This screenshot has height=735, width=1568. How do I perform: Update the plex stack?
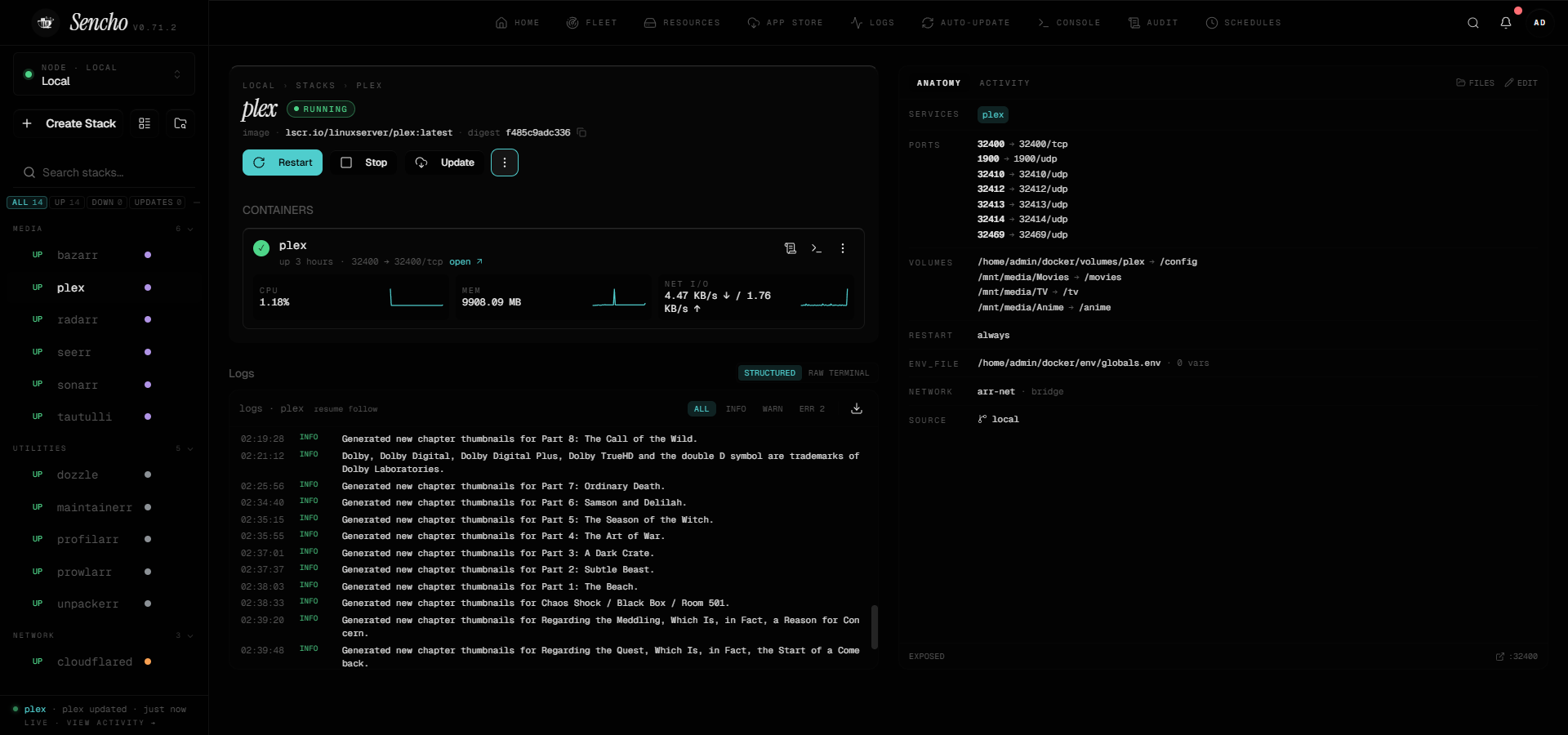pos(444,163)
